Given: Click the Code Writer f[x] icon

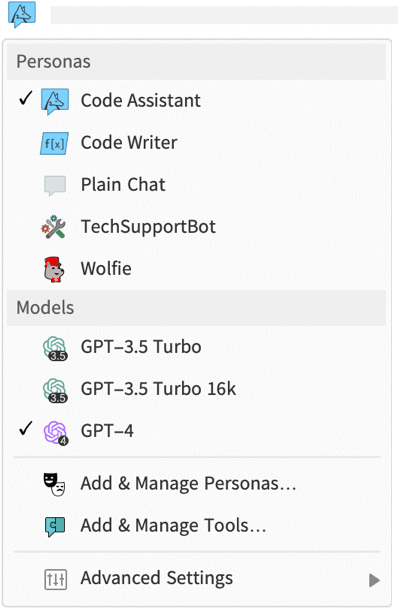Looking at the screenshot, I should coord(55,143).
